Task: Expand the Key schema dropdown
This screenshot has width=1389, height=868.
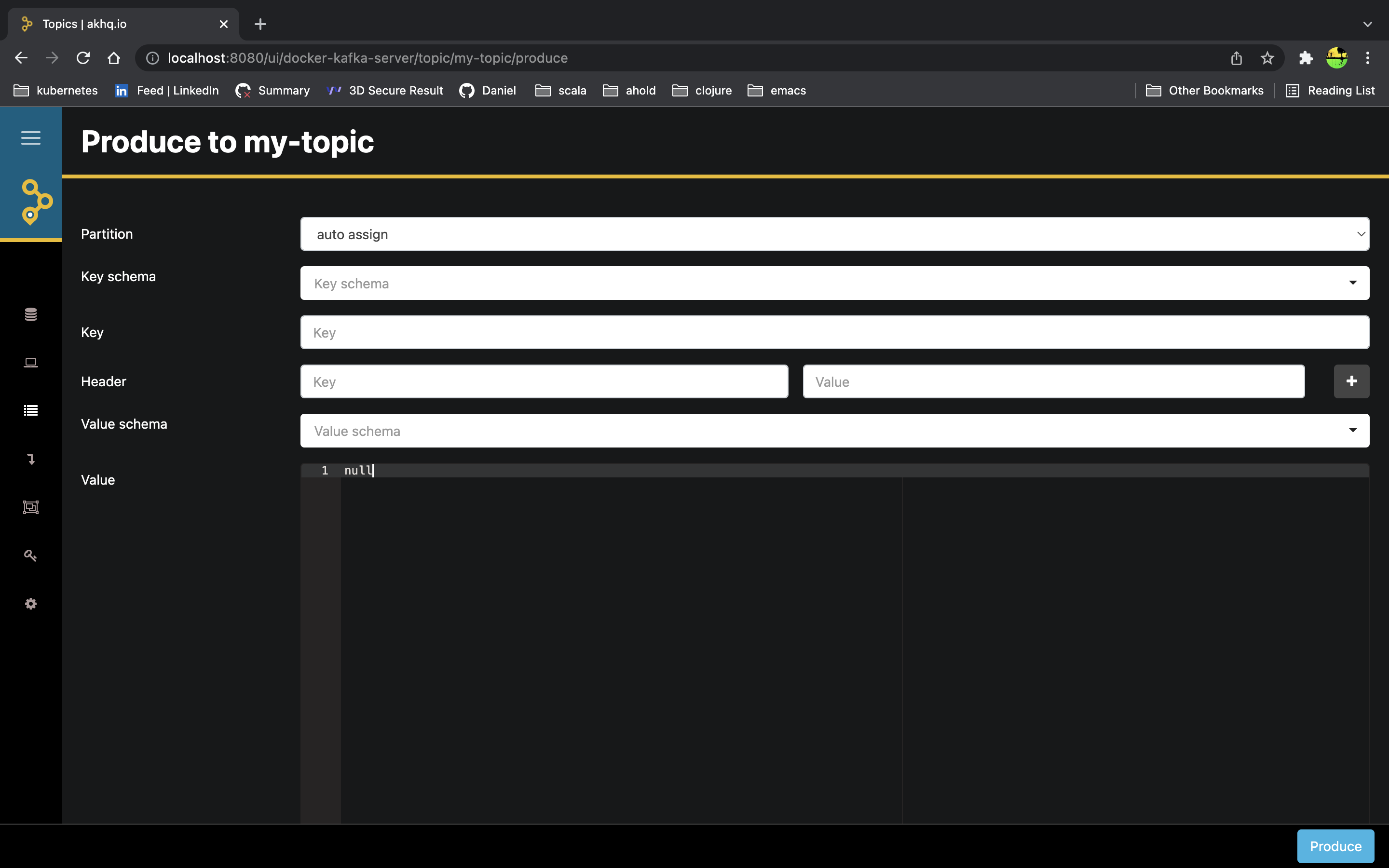Action: [x=834, y=283]
